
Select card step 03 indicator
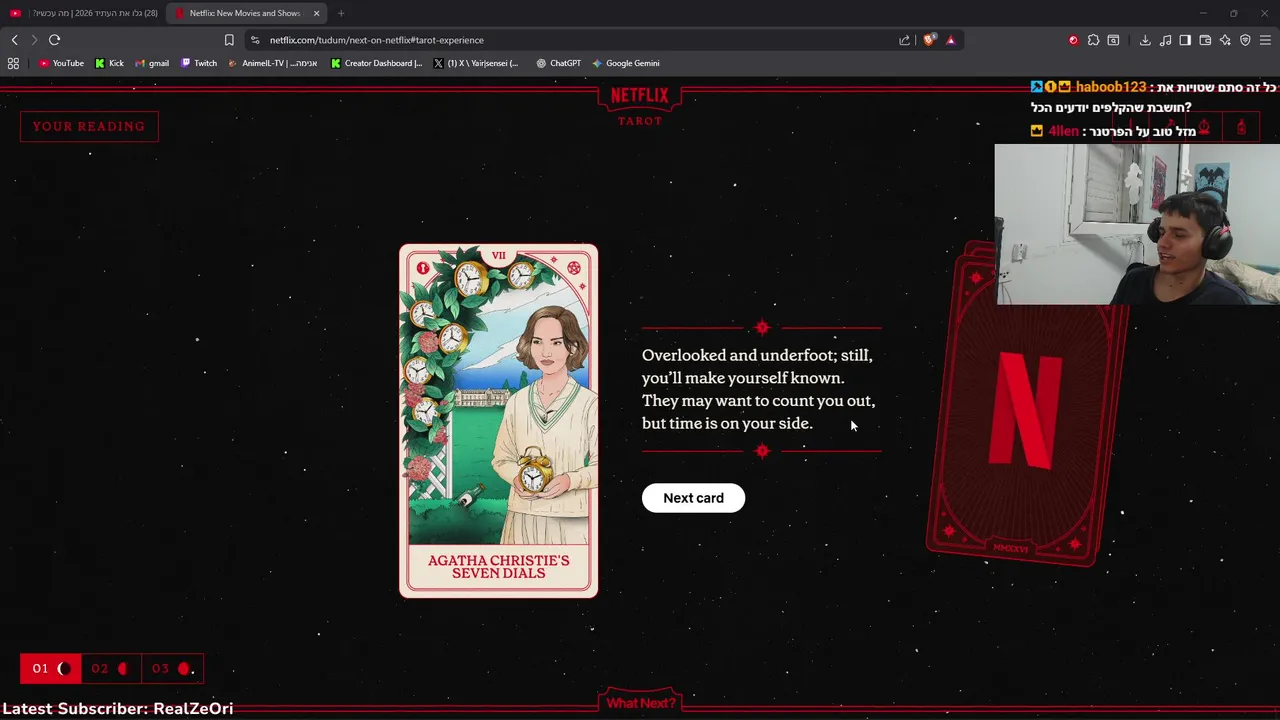171,668
